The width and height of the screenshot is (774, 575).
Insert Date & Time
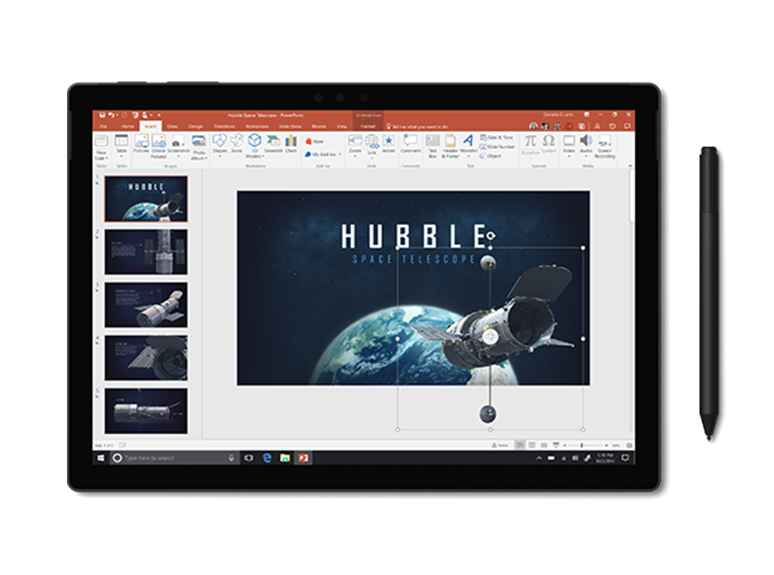pos(497,137)
